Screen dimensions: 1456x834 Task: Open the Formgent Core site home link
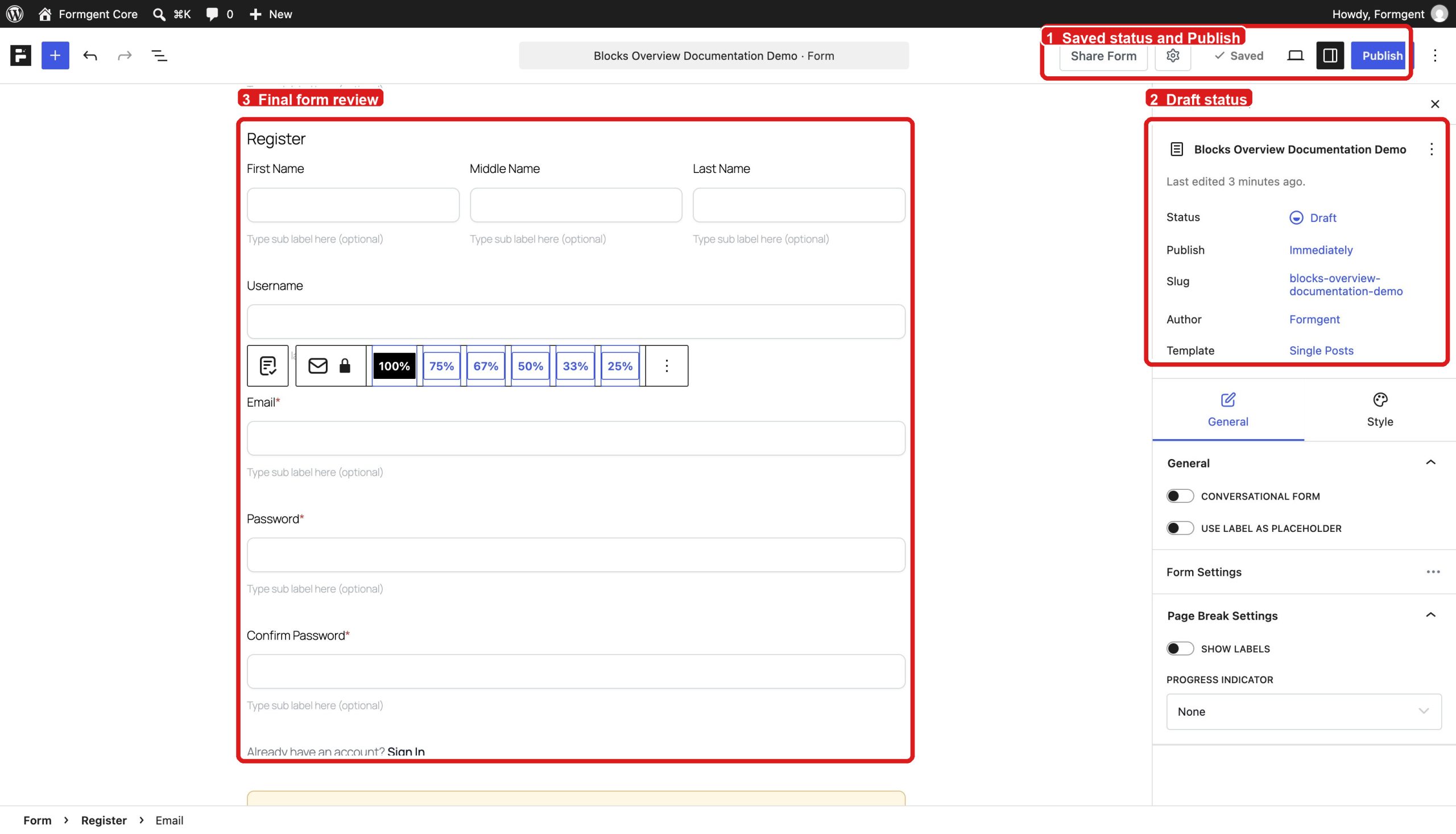point(88,14)
